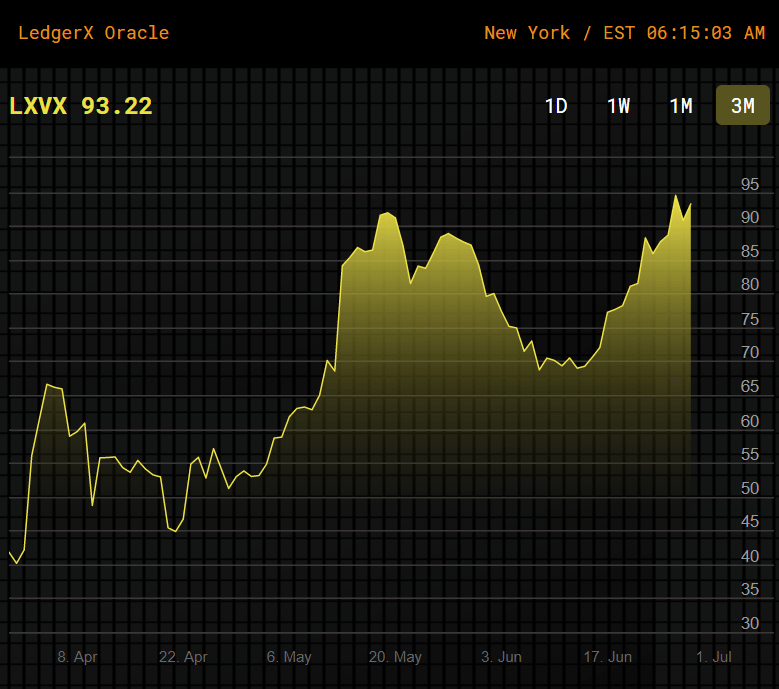Click the 50 price axis label

(x=749, y=489)
